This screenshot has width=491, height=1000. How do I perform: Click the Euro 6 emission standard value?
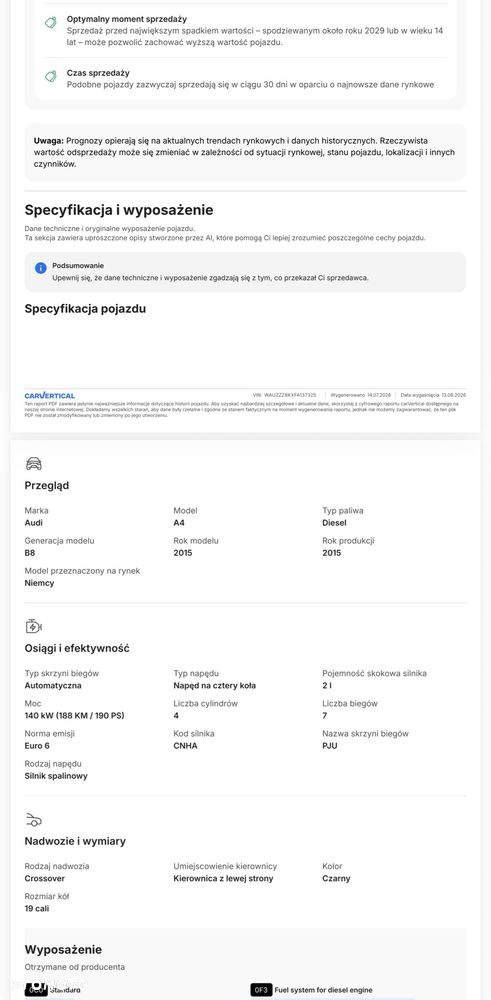click(36, 746)
